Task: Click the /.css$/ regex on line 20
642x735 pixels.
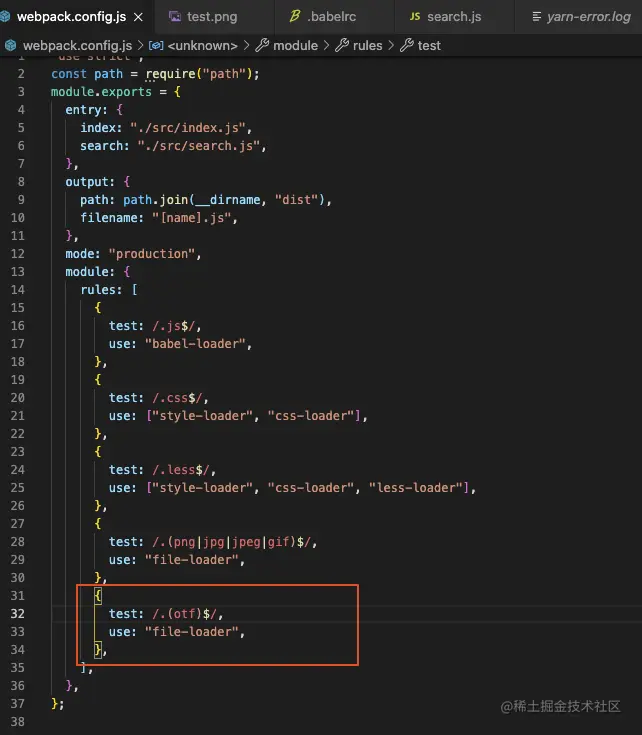Action: pyautogui.click(x=177, y=398)
